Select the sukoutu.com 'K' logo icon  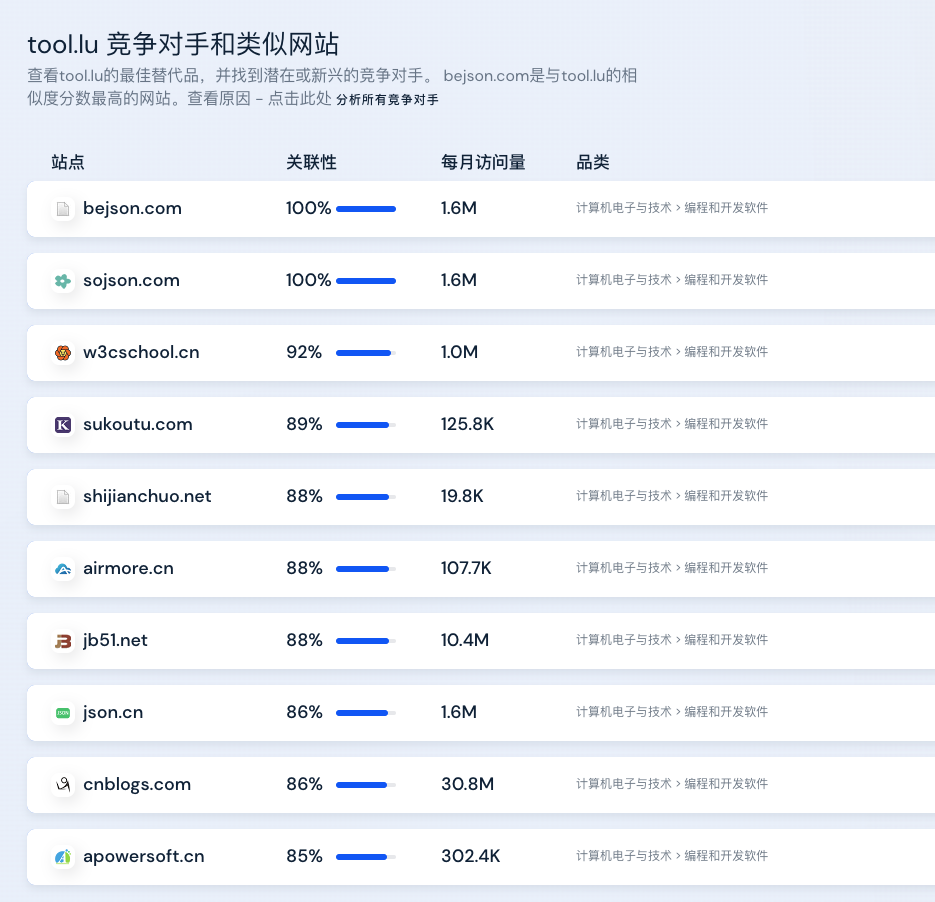tap(63, 425)
